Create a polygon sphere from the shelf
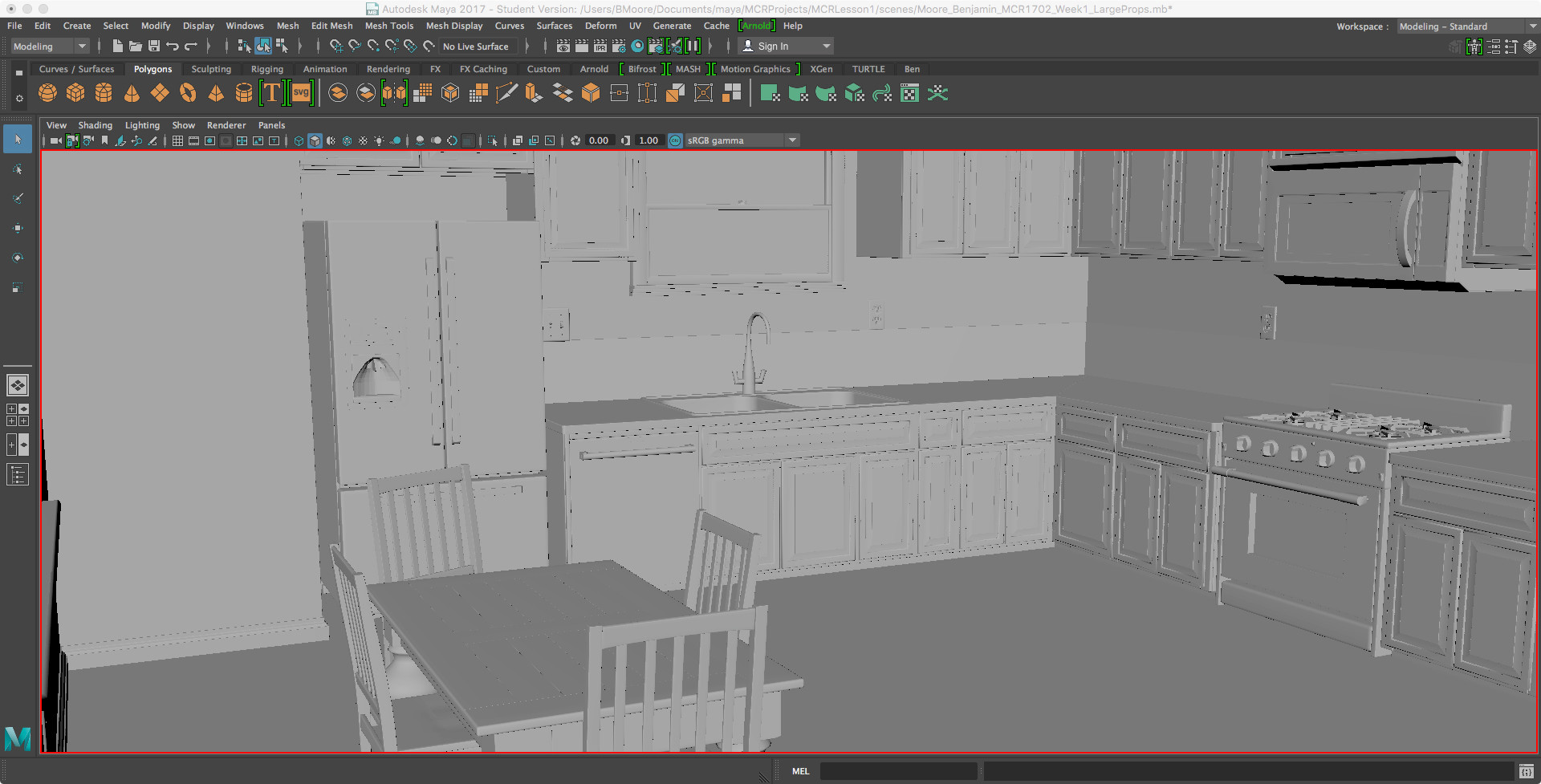Screen dimensions: 1541x784 [47, 94]
